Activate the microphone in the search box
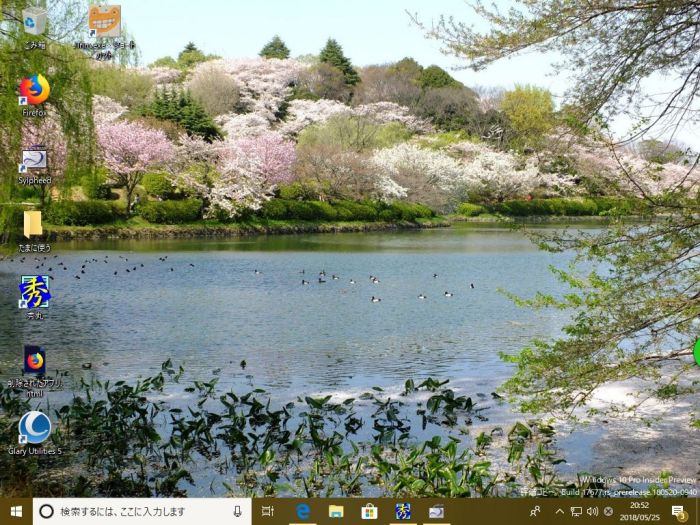The height and width of the screenshot is (525, 700). (x=237, y=511)
